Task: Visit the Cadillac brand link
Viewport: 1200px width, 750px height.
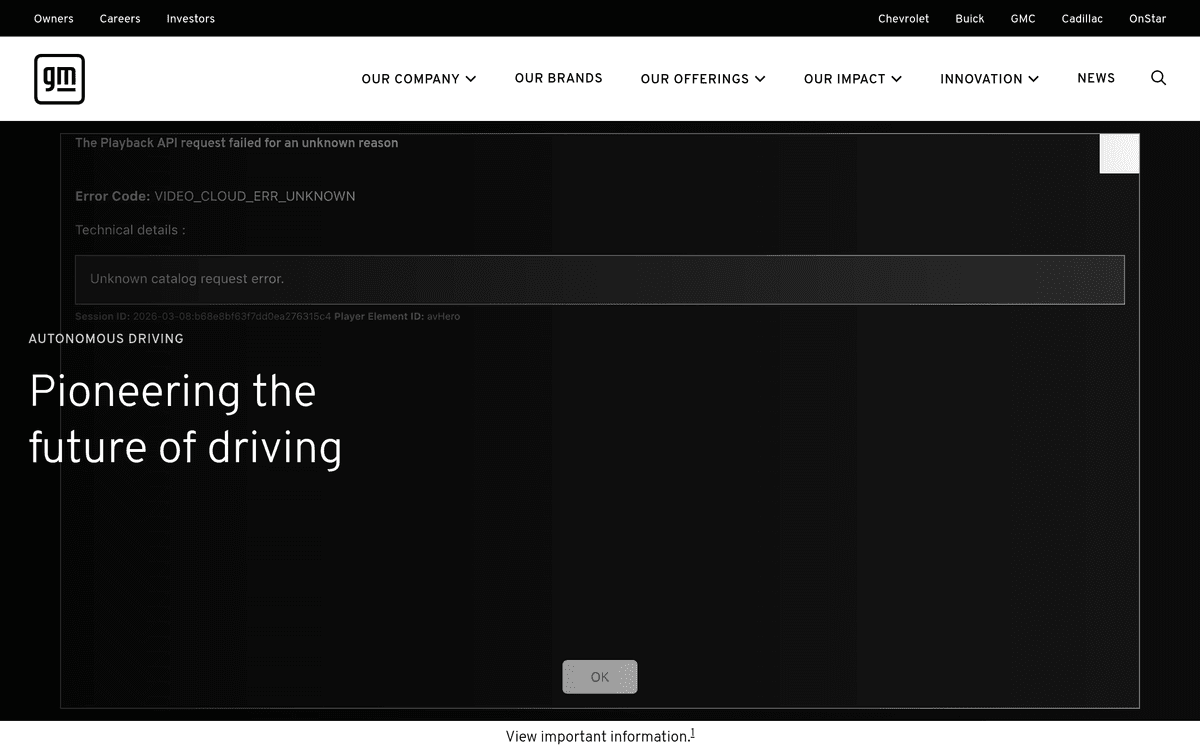Action: pyautogui.click(x=1082, y=18)
